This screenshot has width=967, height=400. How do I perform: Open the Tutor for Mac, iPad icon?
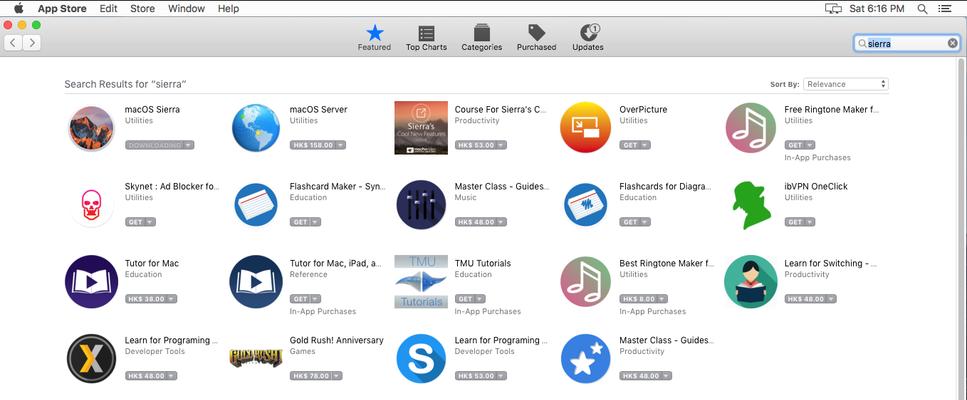click(x=256, y=282)
